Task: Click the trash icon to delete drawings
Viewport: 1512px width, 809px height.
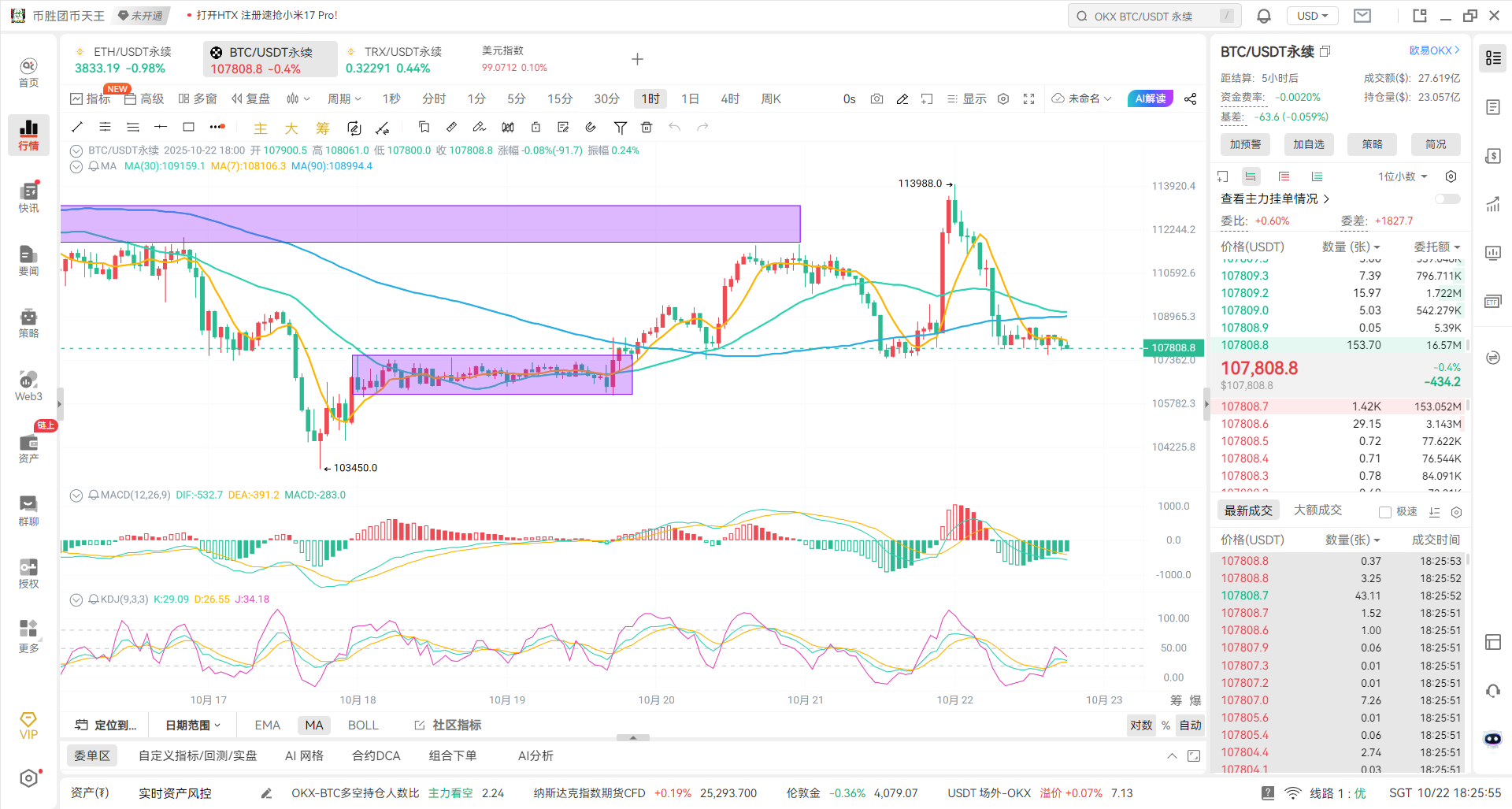Action: [x=647, y=127]
